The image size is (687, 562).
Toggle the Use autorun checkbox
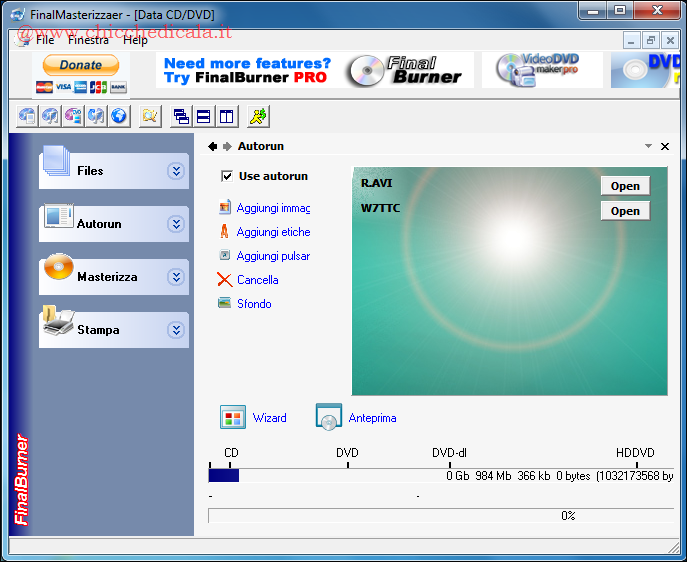227,176
